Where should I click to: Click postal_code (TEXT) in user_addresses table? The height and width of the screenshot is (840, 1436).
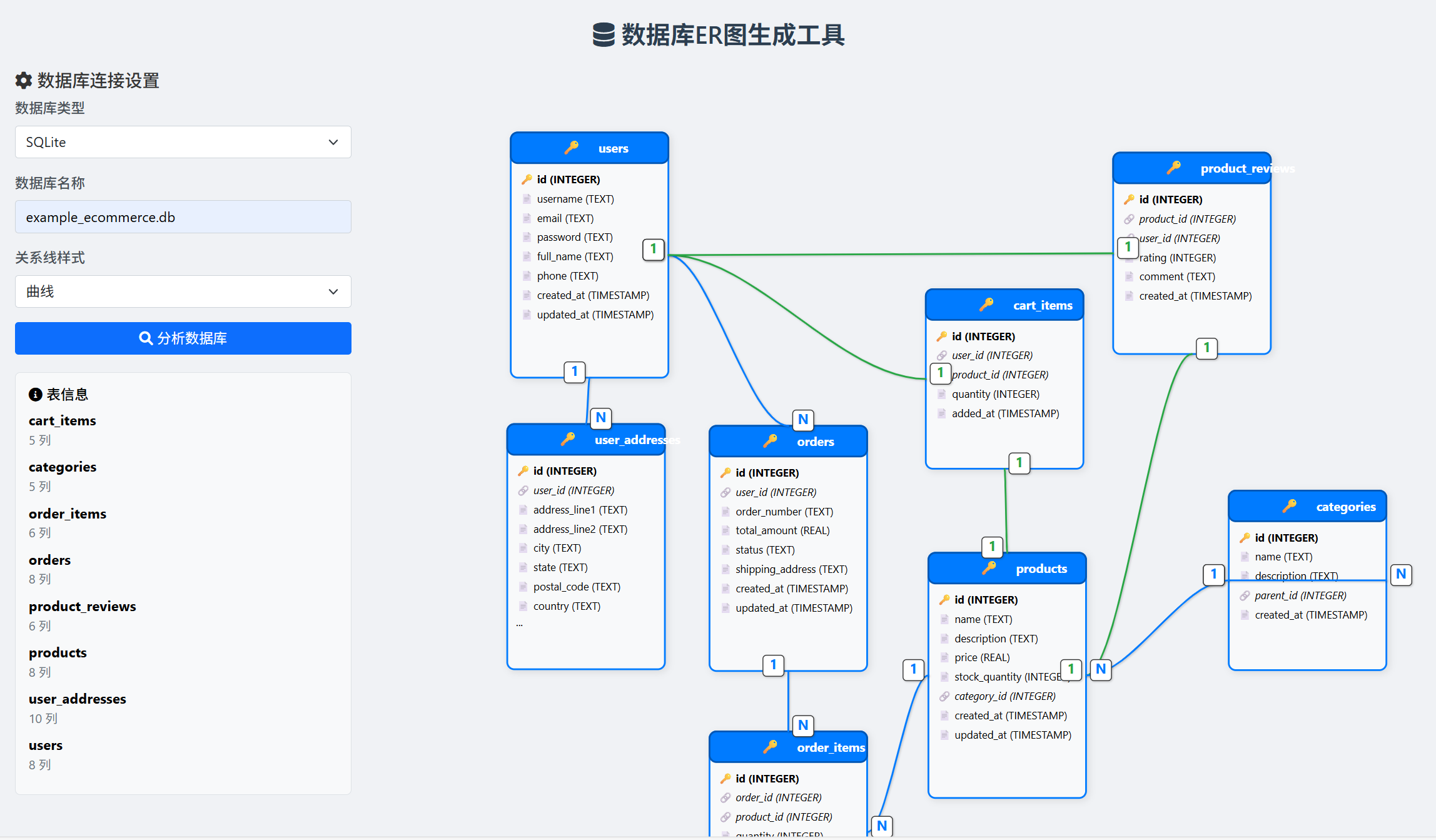click(577, 587)
